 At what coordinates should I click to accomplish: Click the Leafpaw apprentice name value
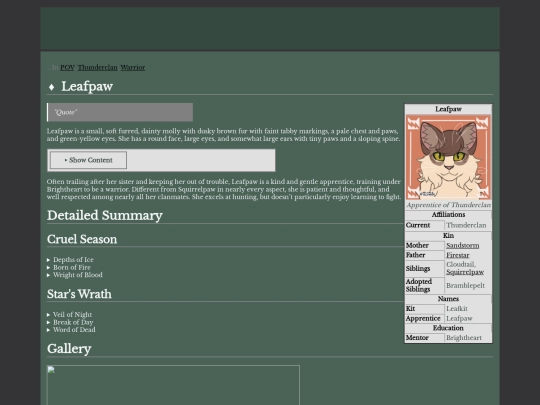(459, 319)
